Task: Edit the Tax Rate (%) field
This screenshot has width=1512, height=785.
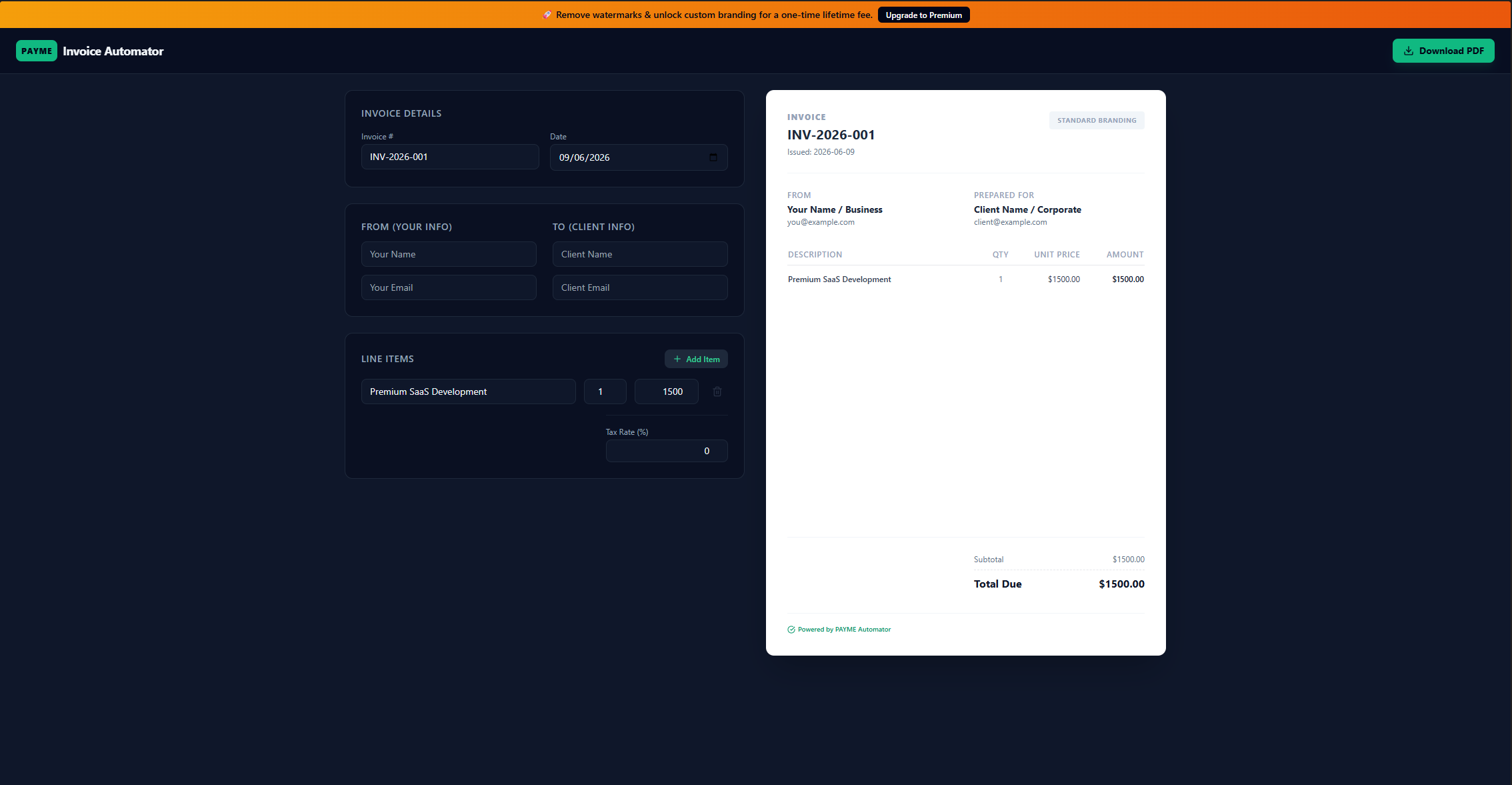Action: tap(667, 451)
